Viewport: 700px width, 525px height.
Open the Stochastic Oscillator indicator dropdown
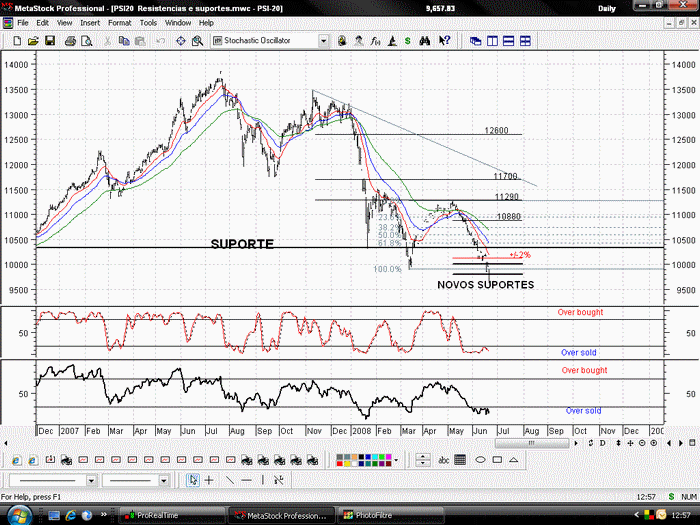tap(323, 41)
